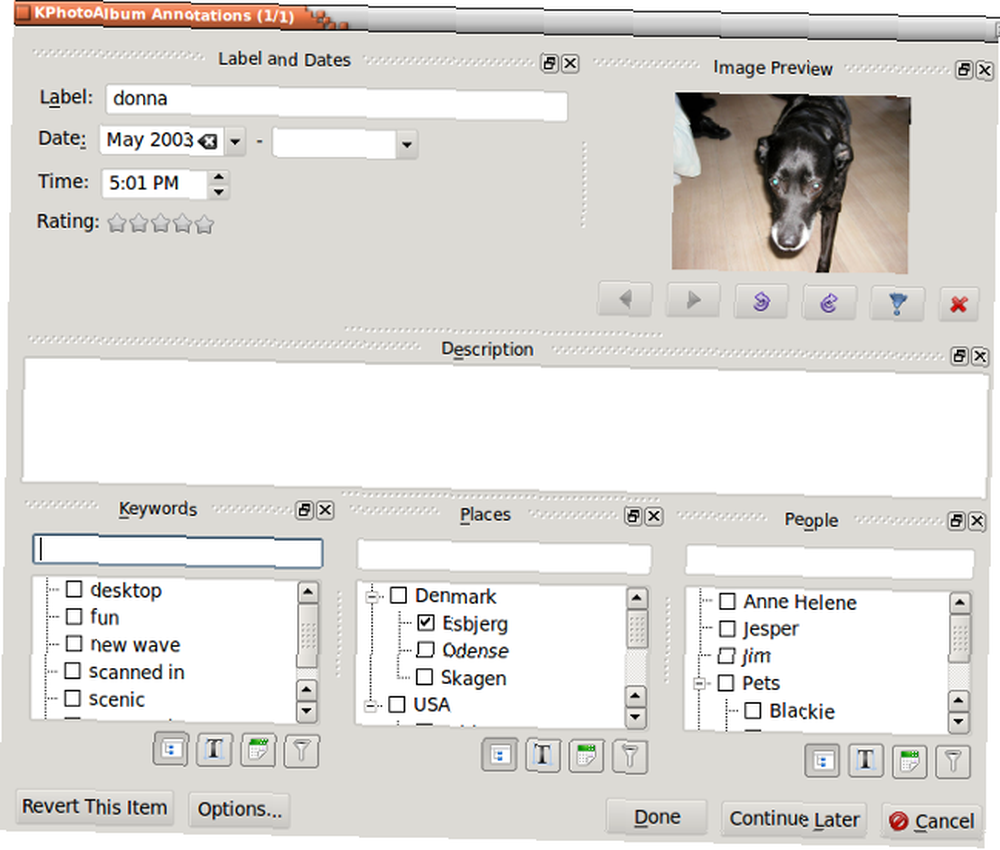Collapse the Pets tree node
Viewport: 1000px width, 850px height.
click(x=700, y=684)
